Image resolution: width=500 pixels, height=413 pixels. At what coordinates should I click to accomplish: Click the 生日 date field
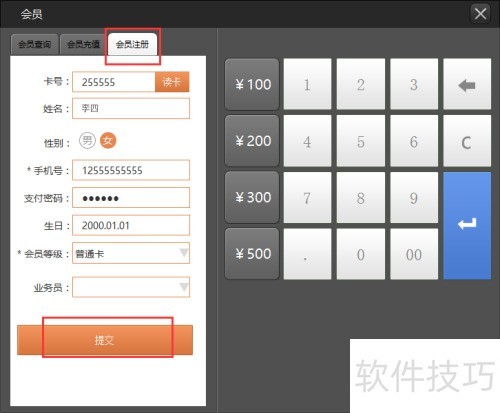coord(131,225)
